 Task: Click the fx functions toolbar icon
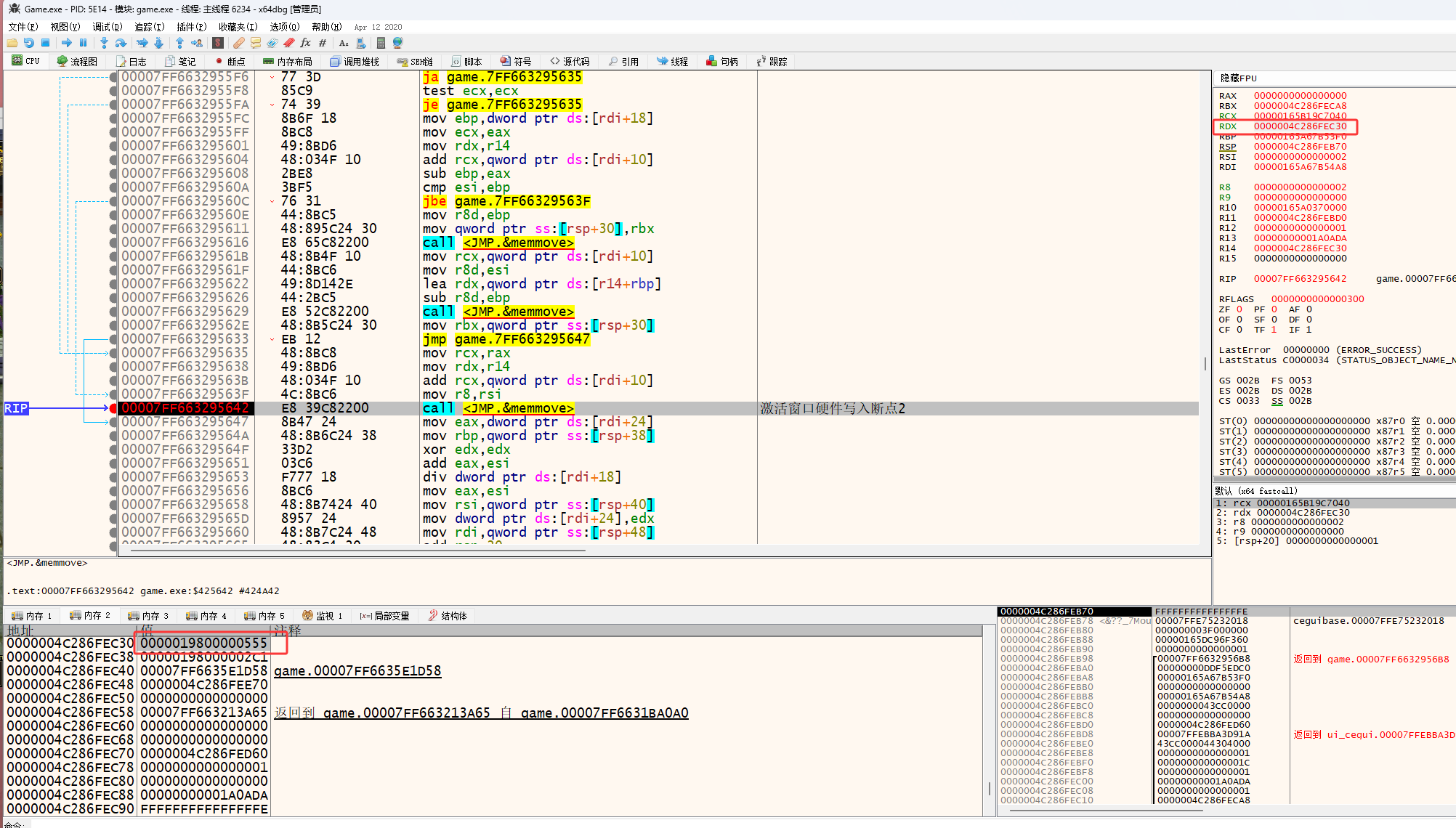pos(305,43)
